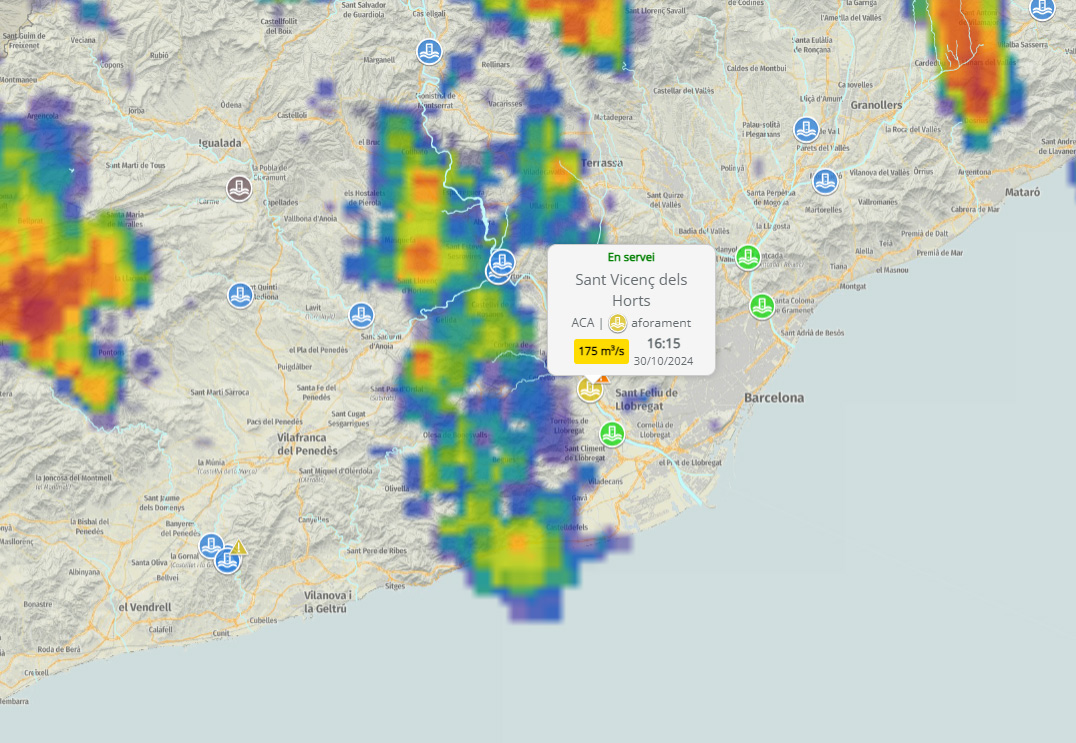This screenshot has height=743, width=1076.
Task: Click the aforament icon inside the popup
Action: (618, 323)
